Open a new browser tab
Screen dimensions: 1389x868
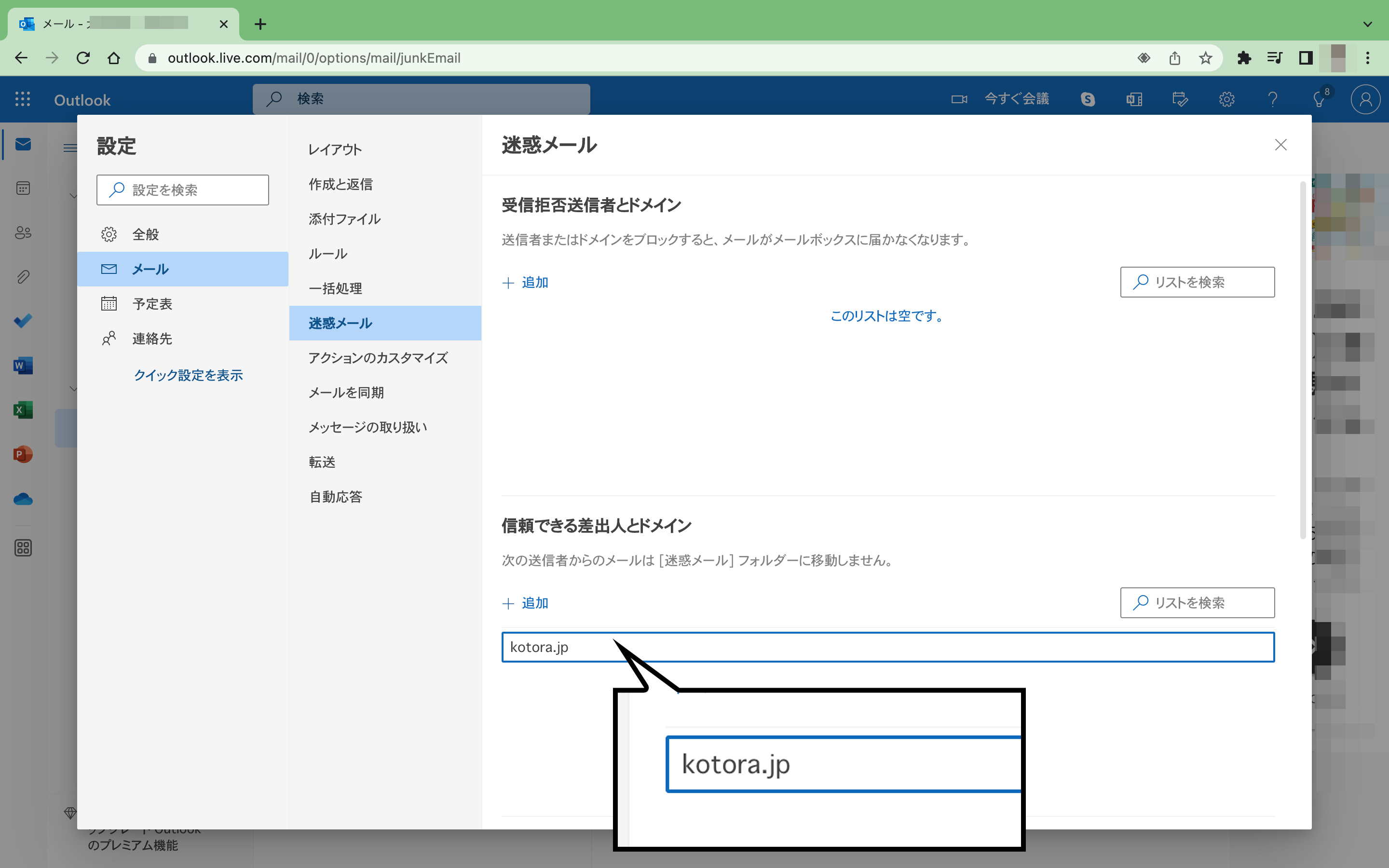(260, 24)
